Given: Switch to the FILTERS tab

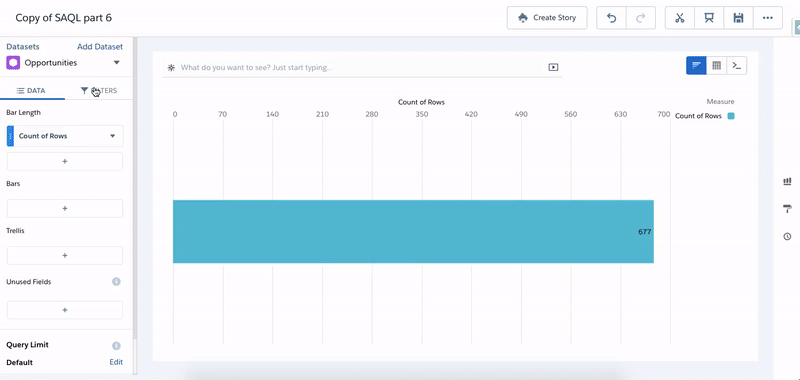Looking at the screenshot, I should tap(98, 90).
